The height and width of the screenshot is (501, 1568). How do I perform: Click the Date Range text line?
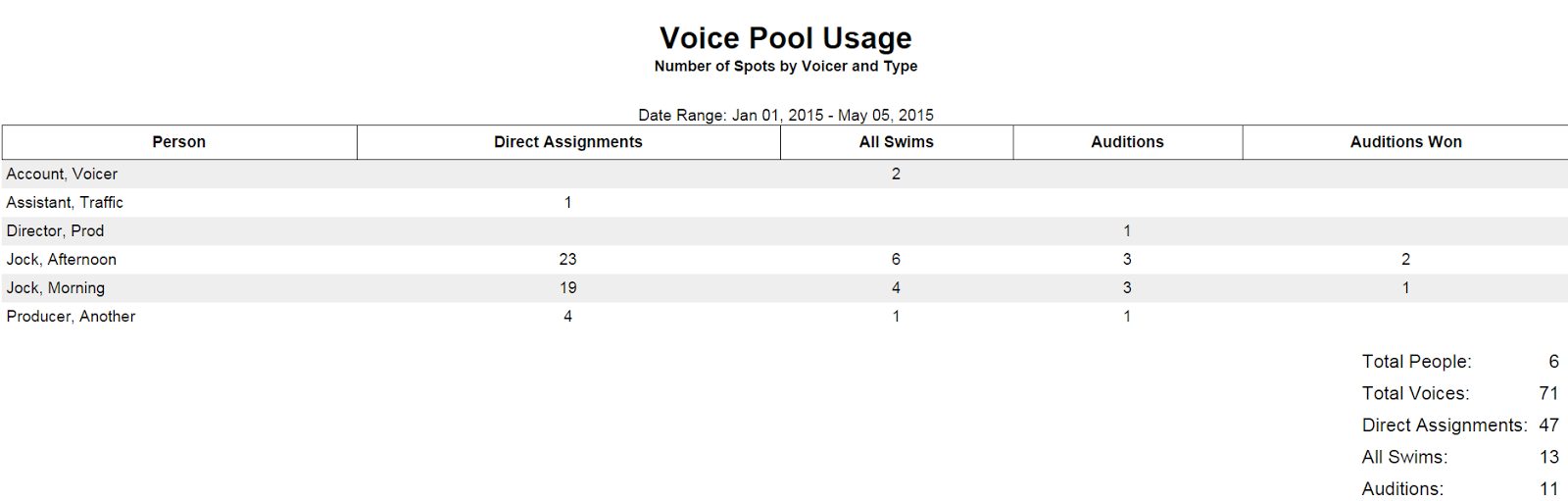pos(785,115)
